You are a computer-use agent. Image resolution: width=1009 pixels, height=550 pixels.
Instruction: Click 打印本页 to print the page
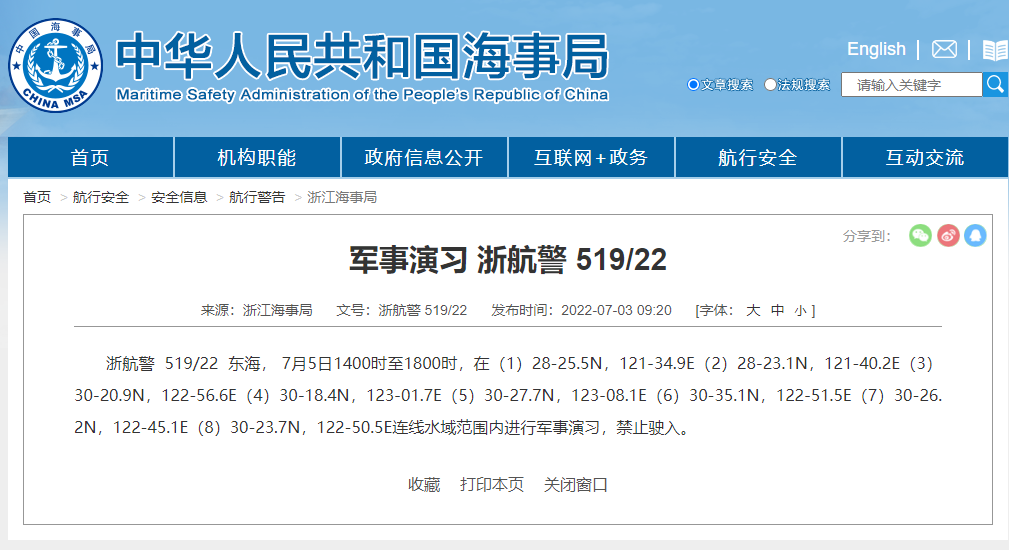pyautogui.click(x=492, y=484)
